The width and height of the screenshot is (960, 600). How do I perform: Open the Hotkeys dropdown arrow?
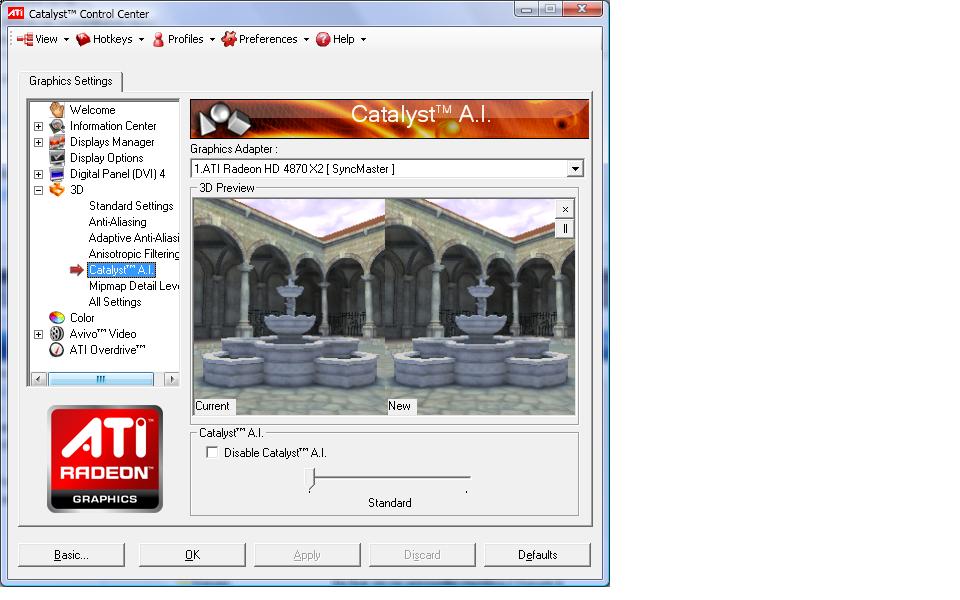pos(141,40)
